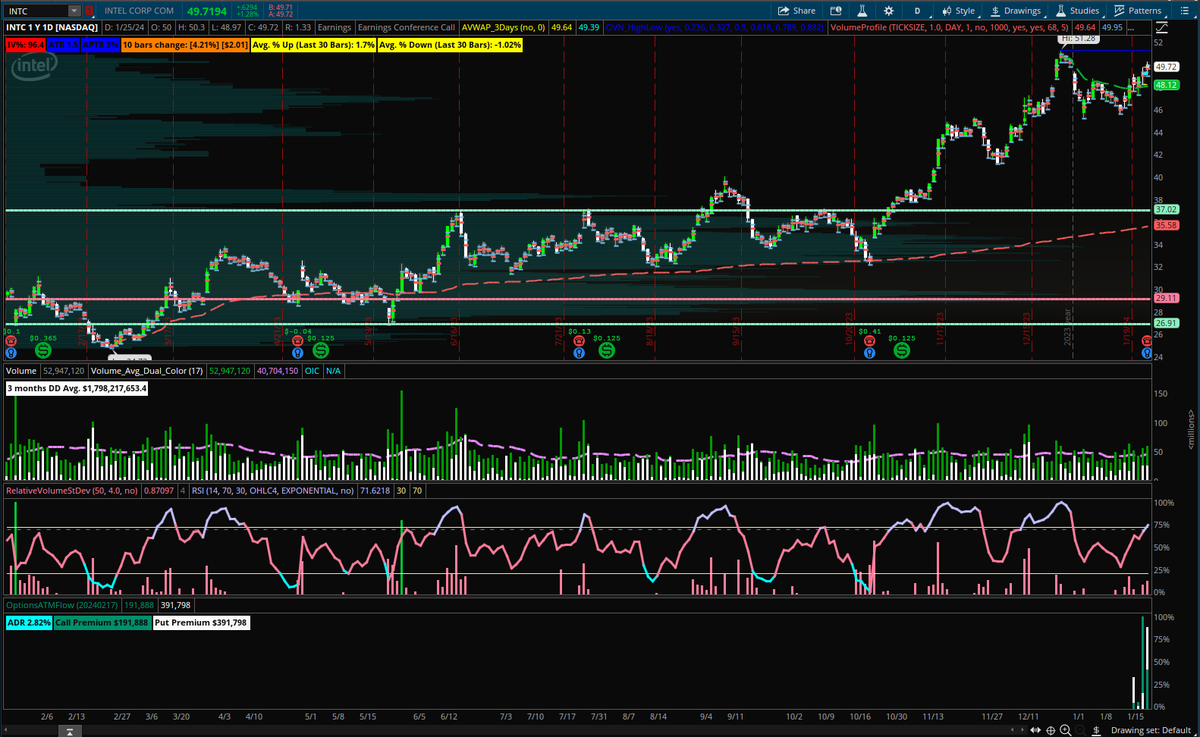Click the green dividend icon near 5/1
The image size is (1200, 737).
click(x=320, y=352)
